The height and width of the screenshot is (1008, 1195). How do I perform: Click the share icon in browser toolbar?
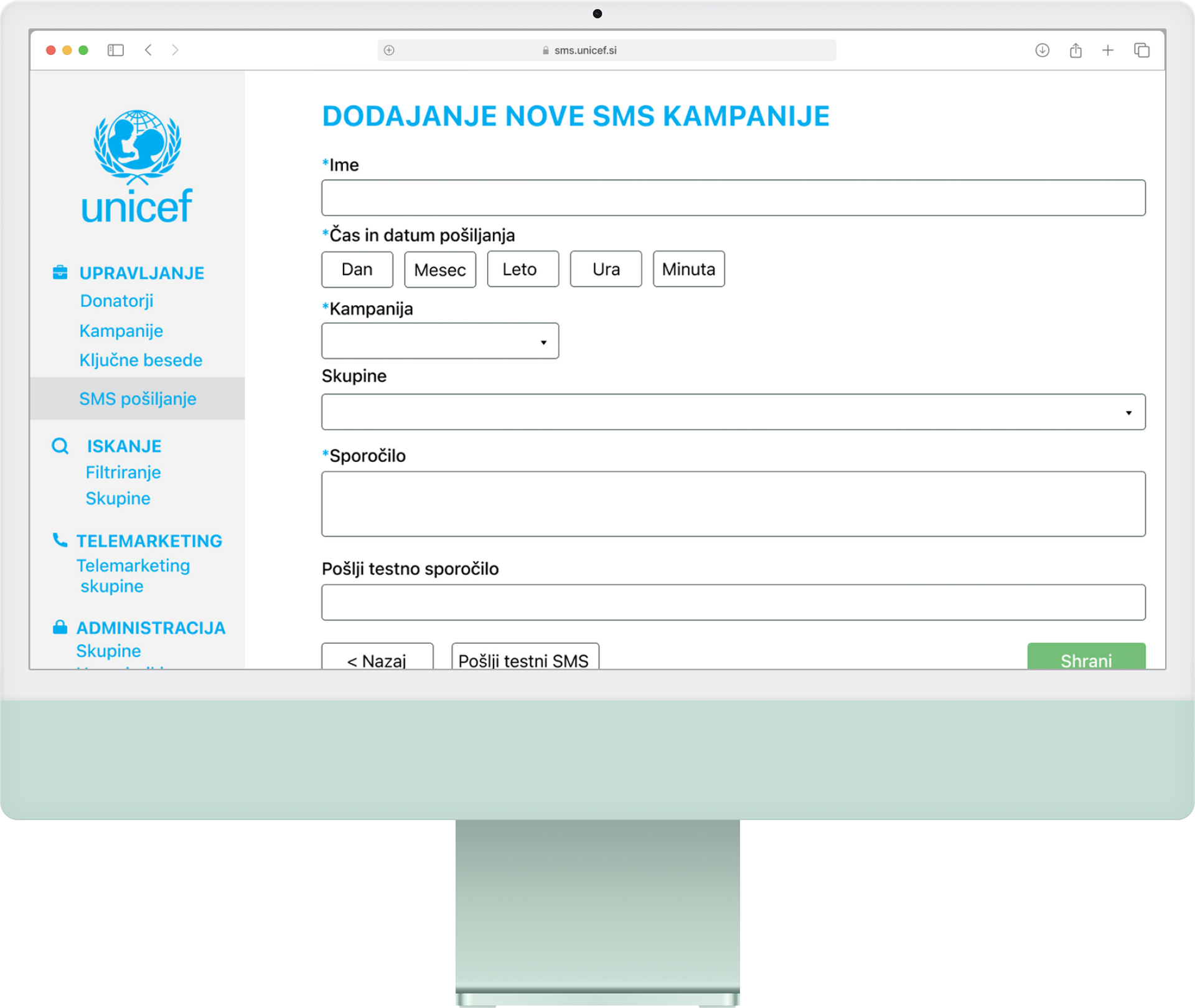[x=1075, y=50]
